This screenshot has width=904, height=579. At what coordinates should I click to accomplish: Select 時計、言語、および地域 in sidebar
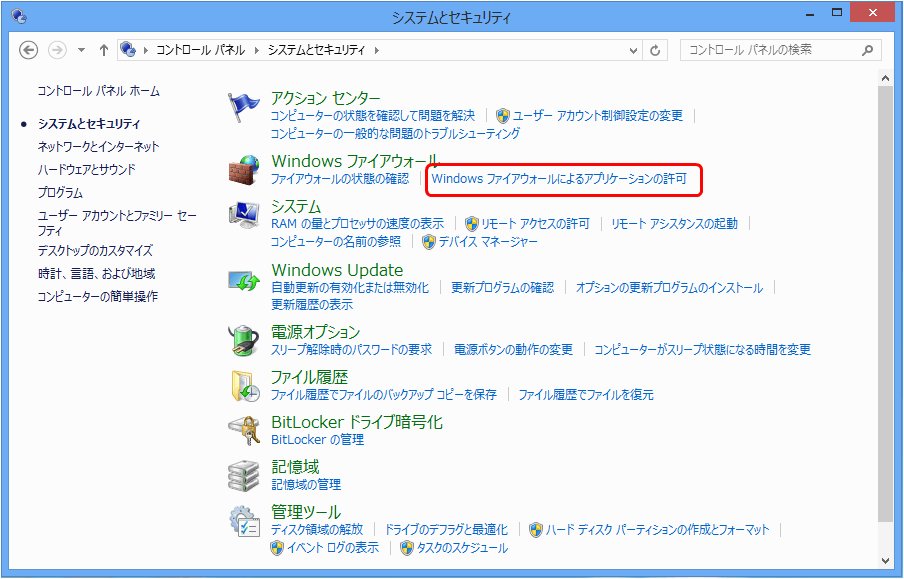(96, 273)
